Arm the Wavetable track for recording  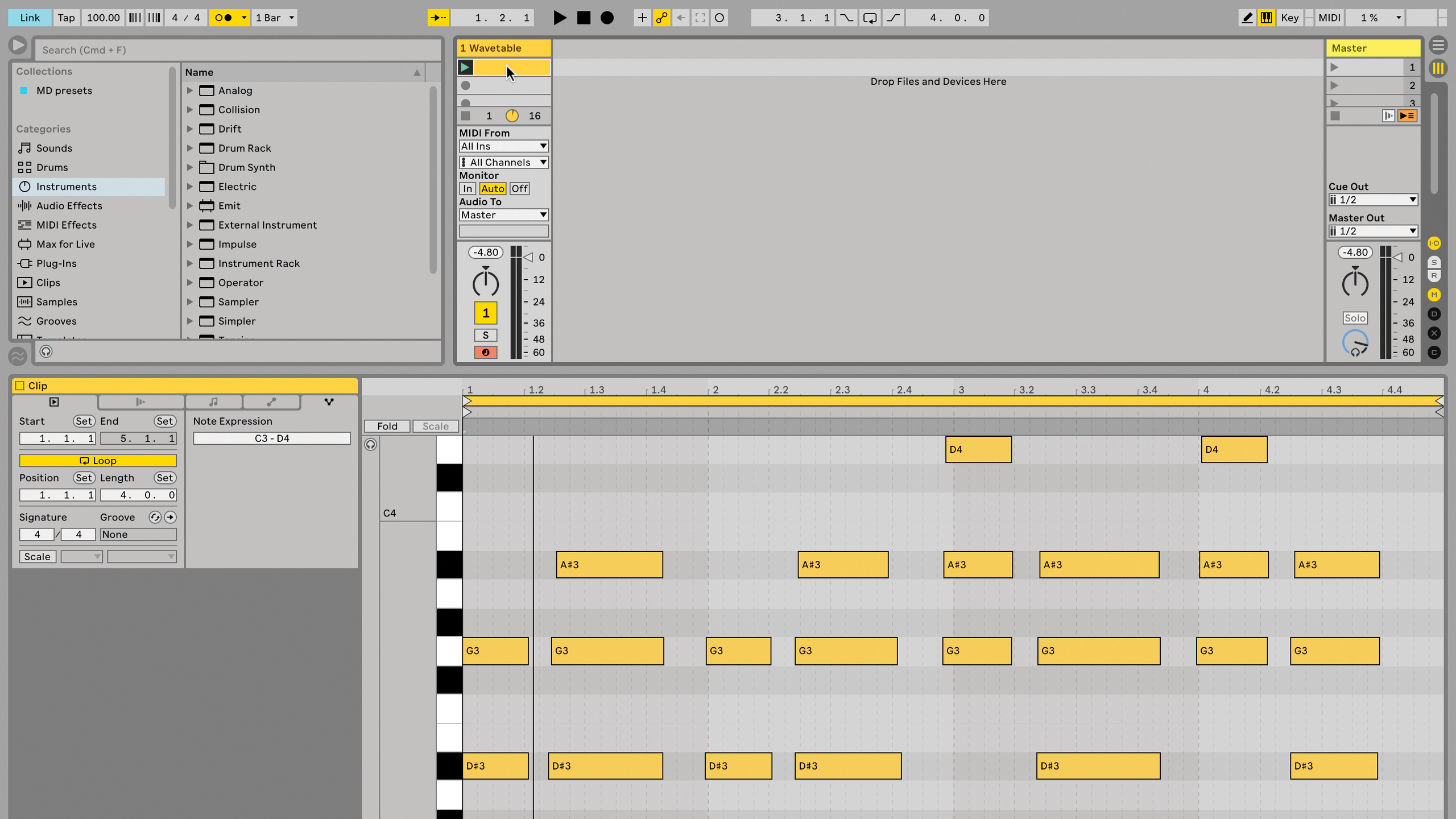pos(485,352)
